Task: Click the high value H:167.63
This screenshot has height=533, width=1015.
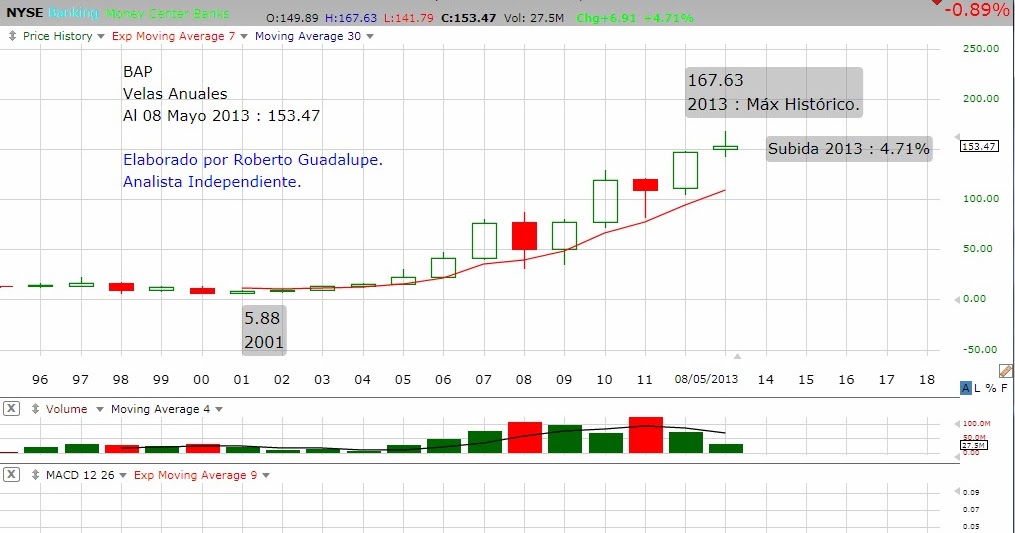Action: pyautogui.click(x=351, y=18)
